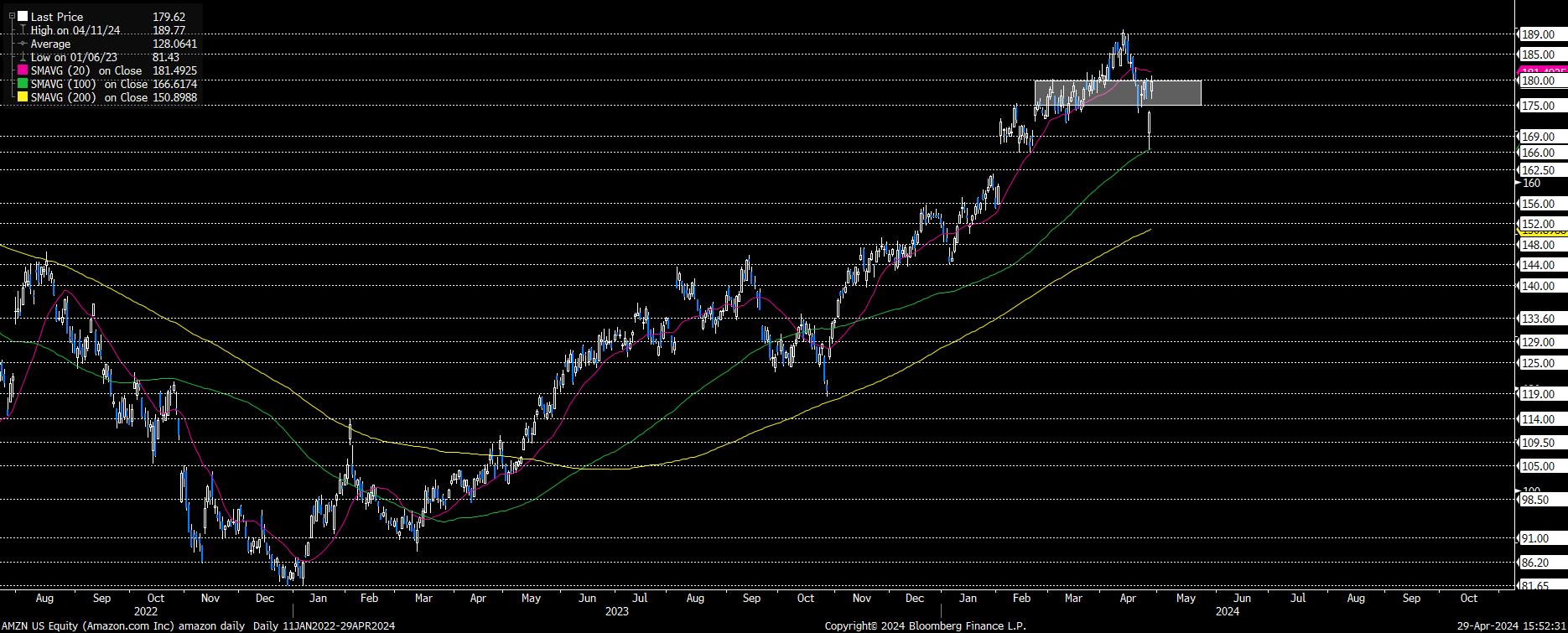Click the Average line icon in the legend
Image resolution: width=1568 pixels, height=633 pixels.
pyautogui.click(x=23, y=44)
